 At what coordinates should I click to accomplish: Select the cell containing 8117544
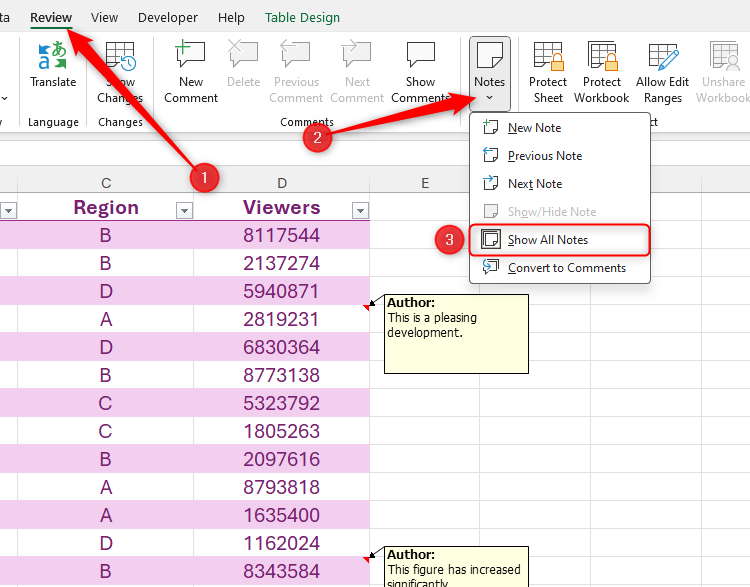(282, 235)
